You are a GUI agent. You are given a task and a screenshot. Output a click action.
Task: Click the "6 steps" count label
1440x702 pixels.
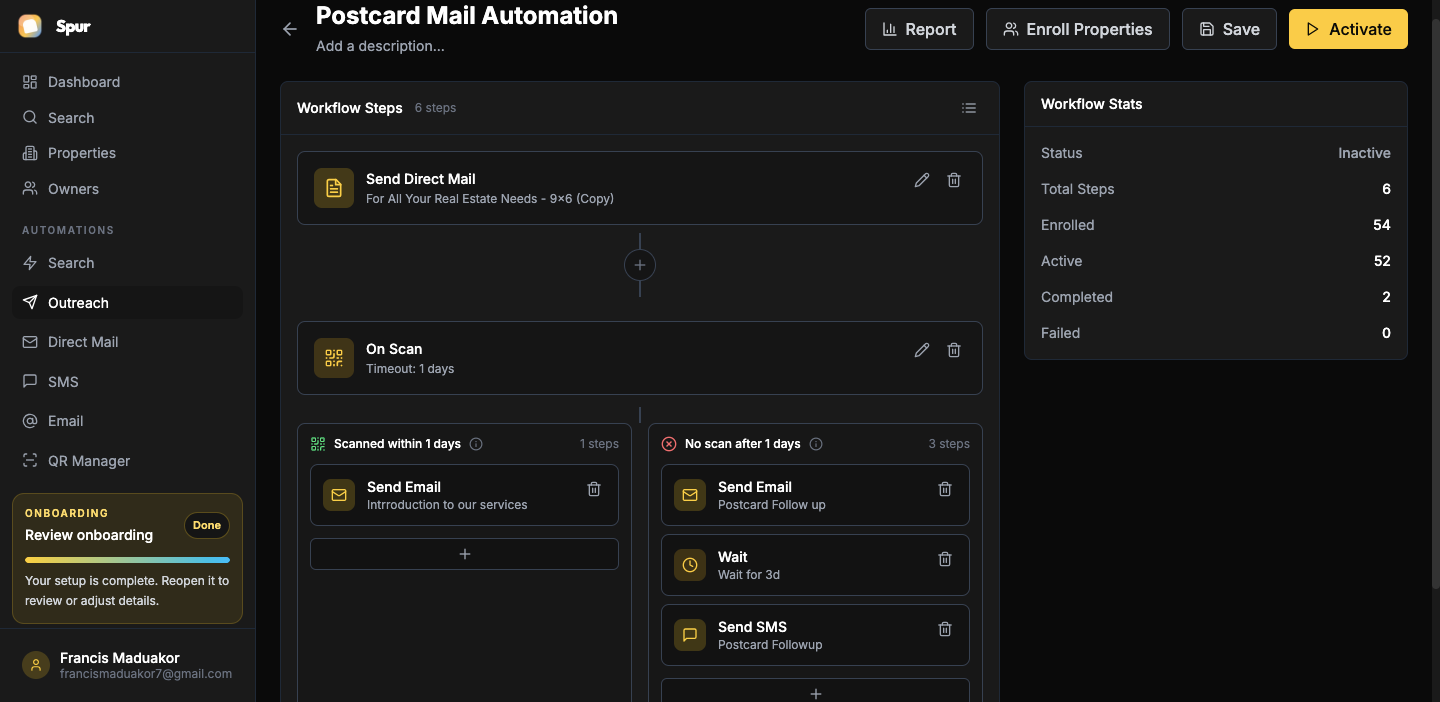(x=435, y=108)
